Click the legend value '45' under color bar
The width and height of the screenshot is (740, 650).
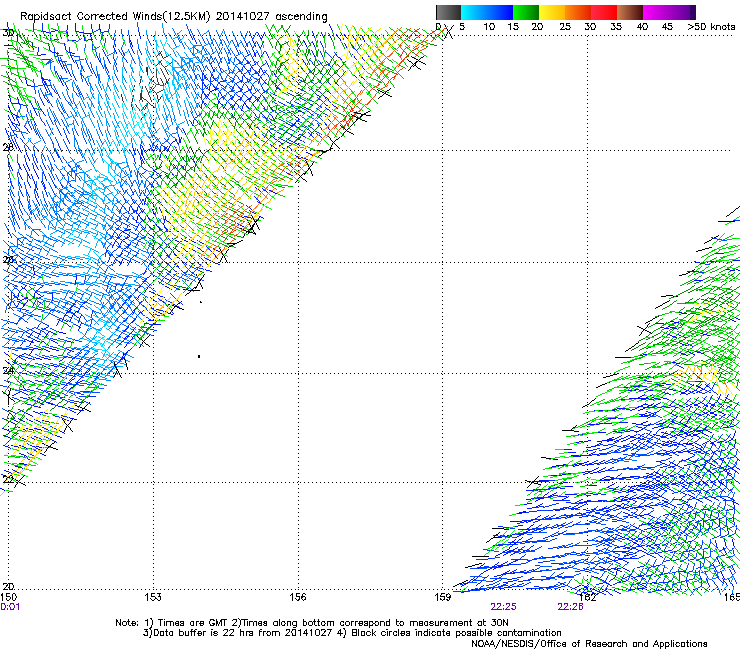(x=667, y=27)
